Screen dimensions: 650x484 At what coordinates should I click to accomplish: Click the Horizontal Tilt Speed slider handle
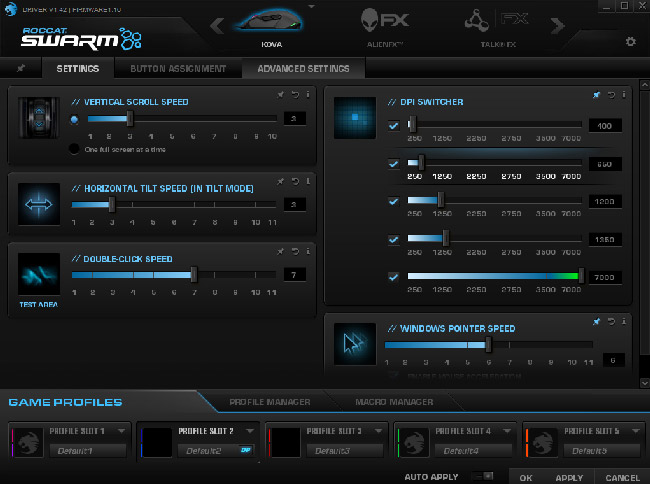tap(112, 204)
